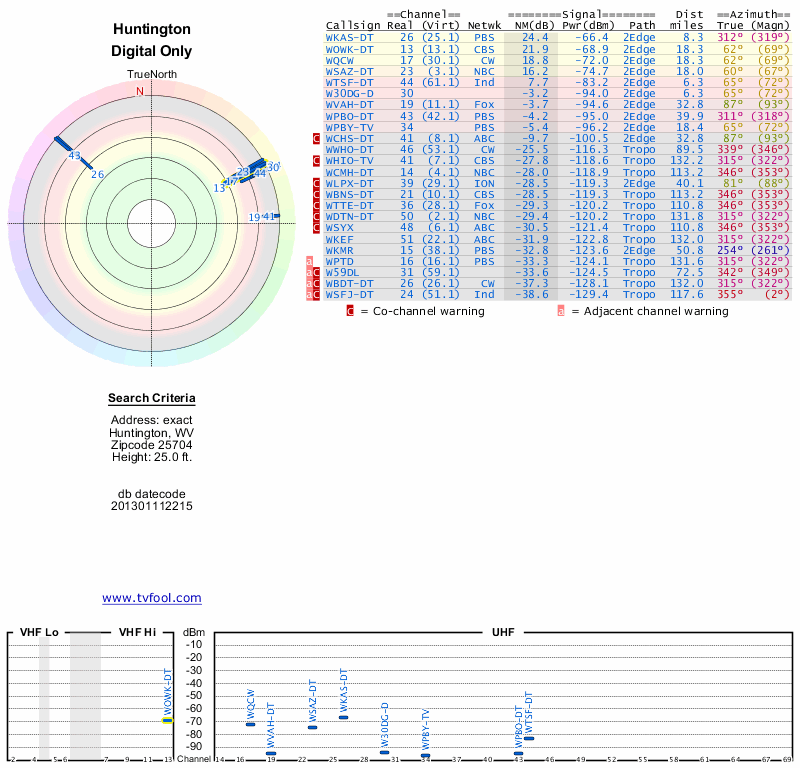Click the Callsign column header

[350, 25]
